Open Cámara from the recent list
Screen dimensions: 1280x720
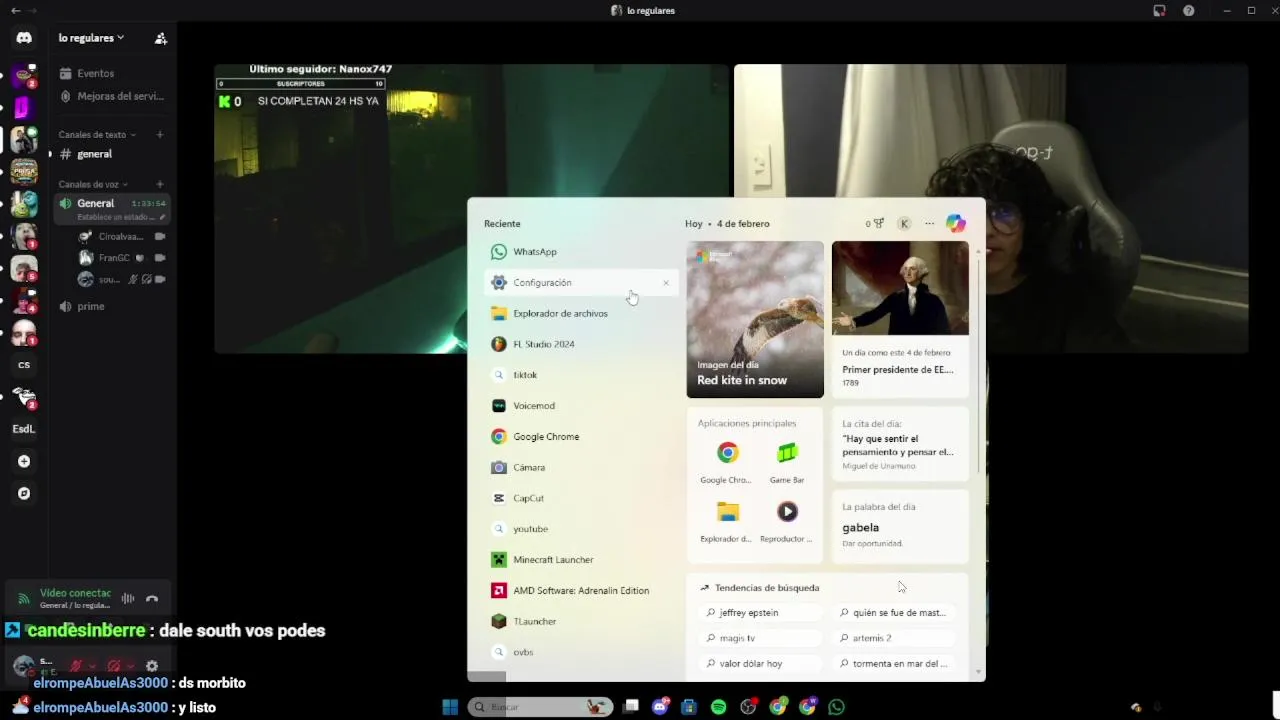[x=580, y=468]
